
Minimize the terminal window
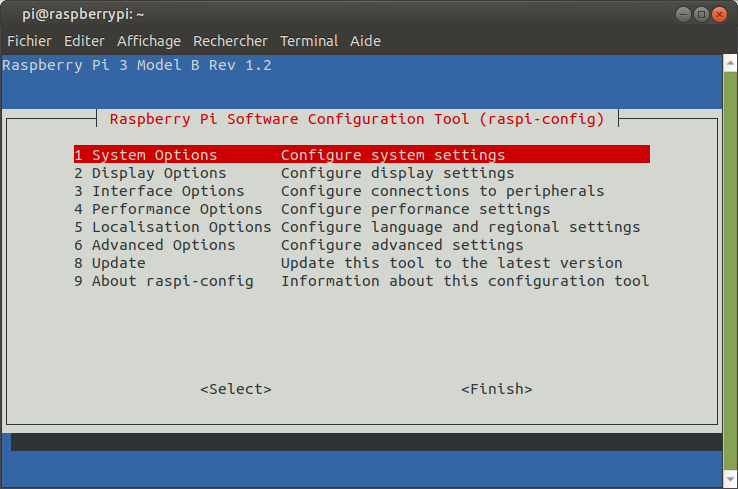[683, 15]
